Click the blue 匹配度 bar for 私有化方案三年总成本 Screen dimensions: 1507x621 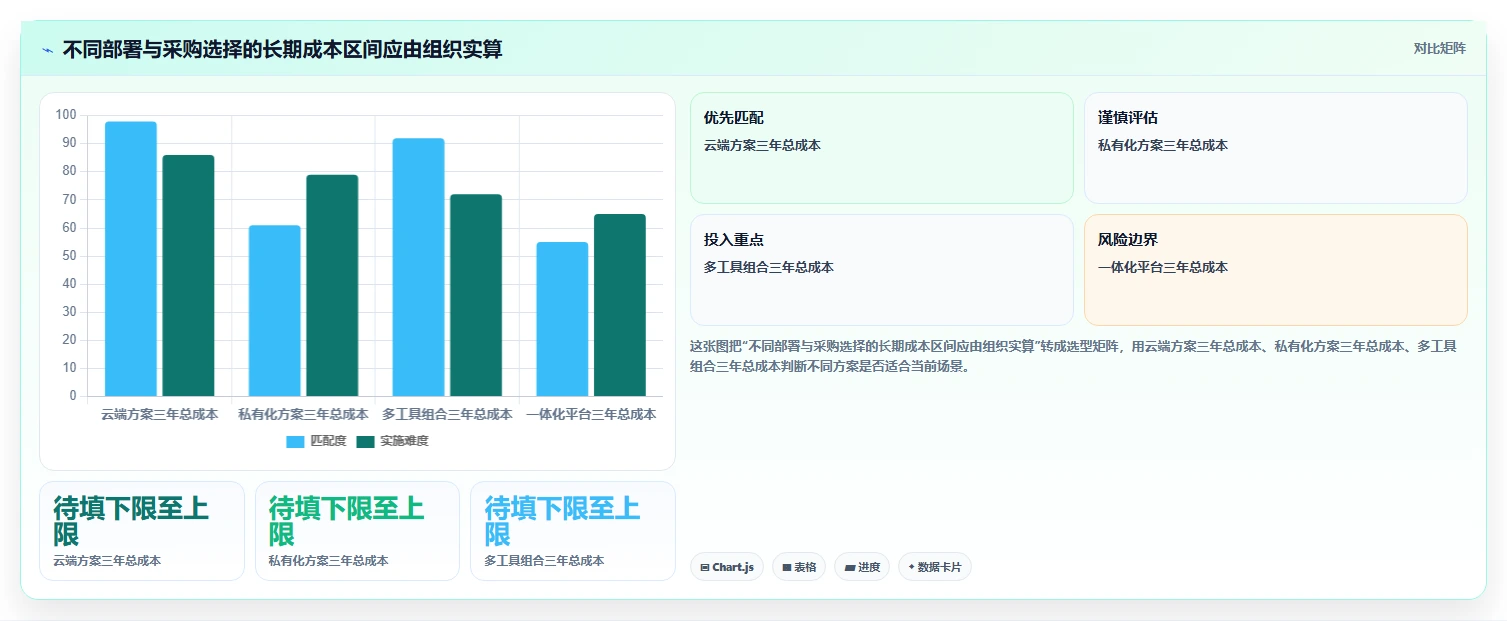275,311
